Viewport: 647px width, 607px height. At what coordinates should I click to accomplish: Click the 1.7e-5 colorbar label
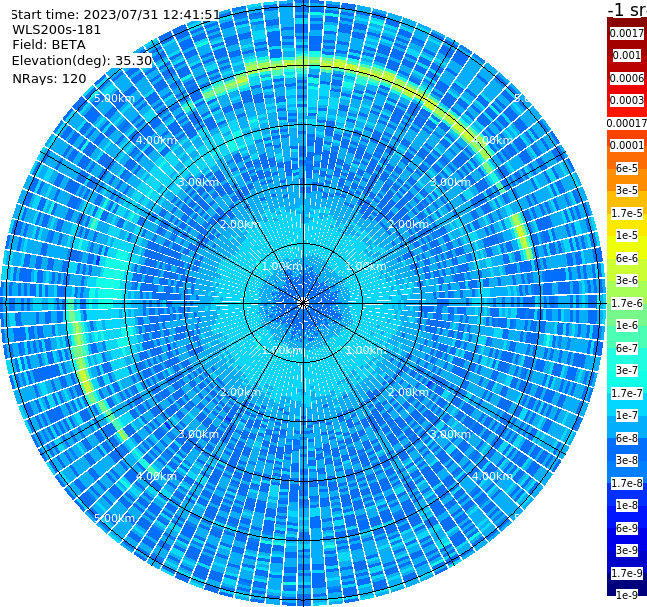pyautogui.click(x=627, y=213)
